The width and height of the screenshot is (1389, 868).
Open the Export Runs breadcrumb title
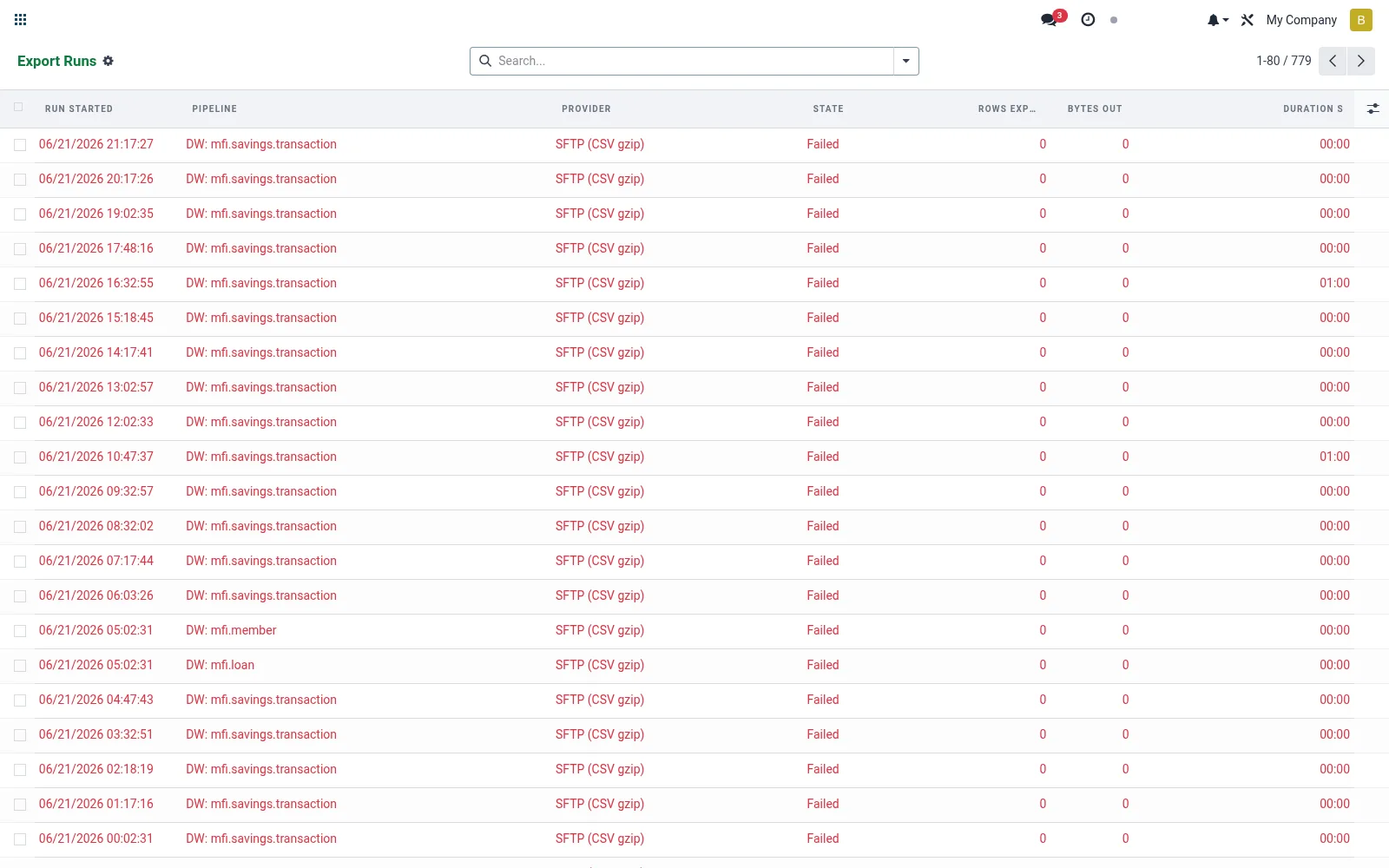pyautogui.click(x=56, y=61)
